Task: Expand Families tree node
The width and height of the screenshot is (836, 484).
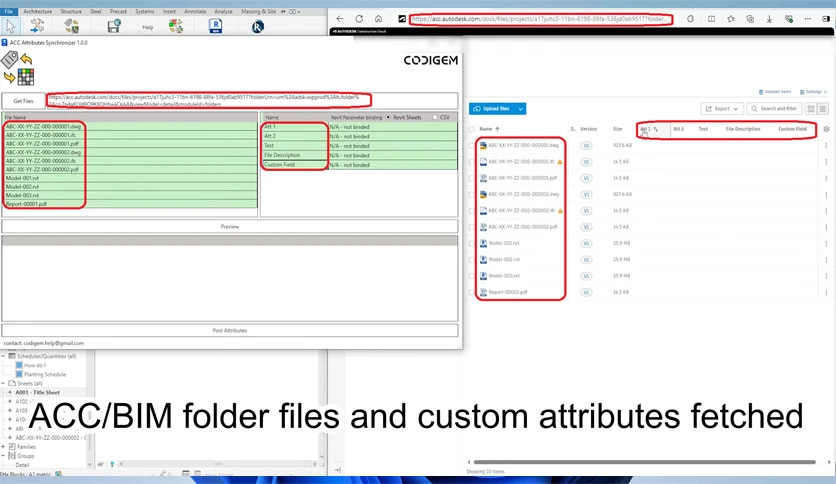Action: (x=3, y=447)
